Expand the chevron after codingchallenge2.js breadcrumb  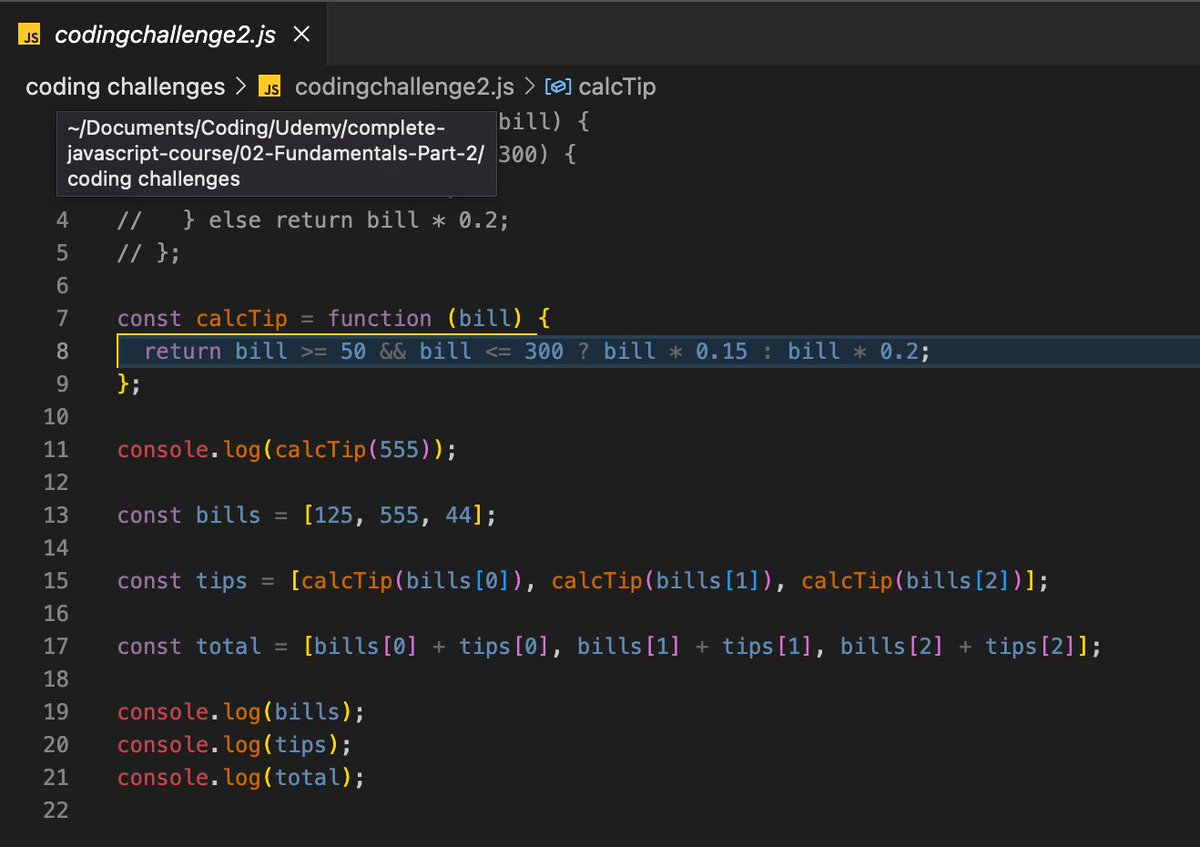pos(529,87)
